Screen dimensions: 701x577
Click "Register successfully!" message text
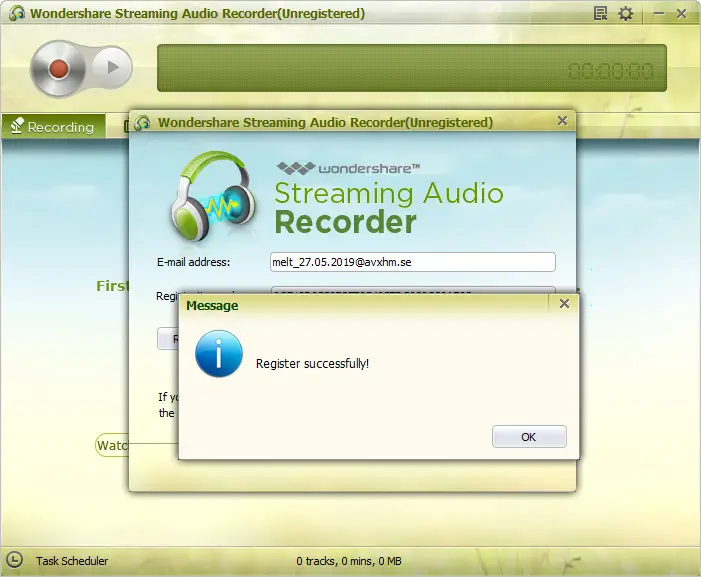(x=312, y=364)
